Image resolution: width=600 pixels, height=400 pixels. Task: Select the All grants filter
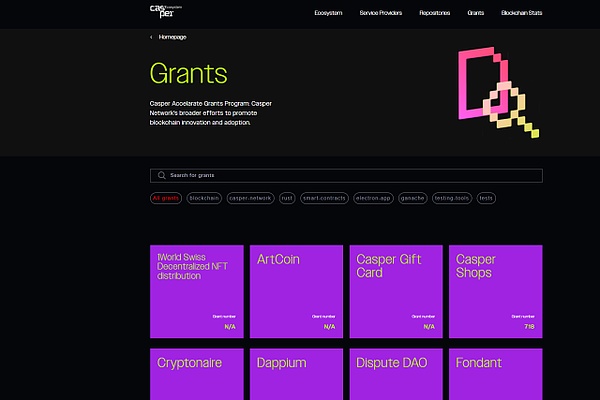click(x=165, y=198)
